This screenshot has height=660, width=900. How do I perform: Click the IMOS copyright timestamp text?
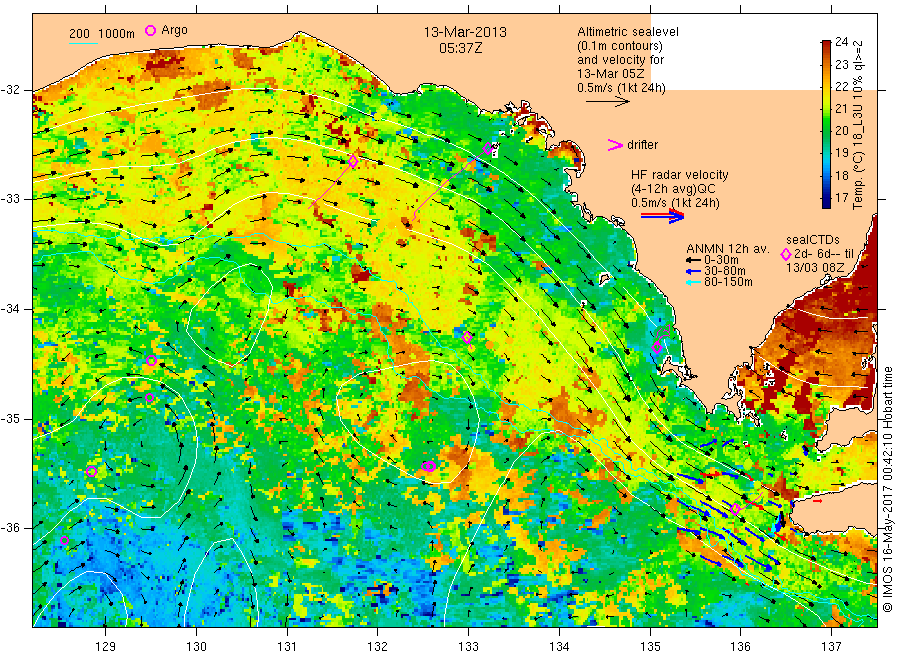(x=888, y=489)
